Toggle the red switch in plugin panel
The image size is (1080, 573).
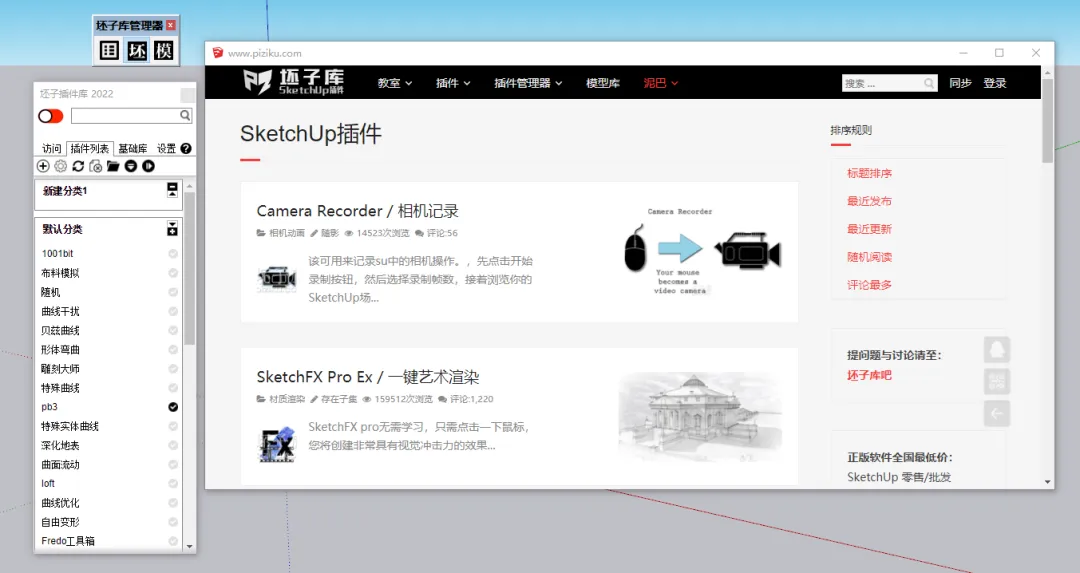coord(51,116)
